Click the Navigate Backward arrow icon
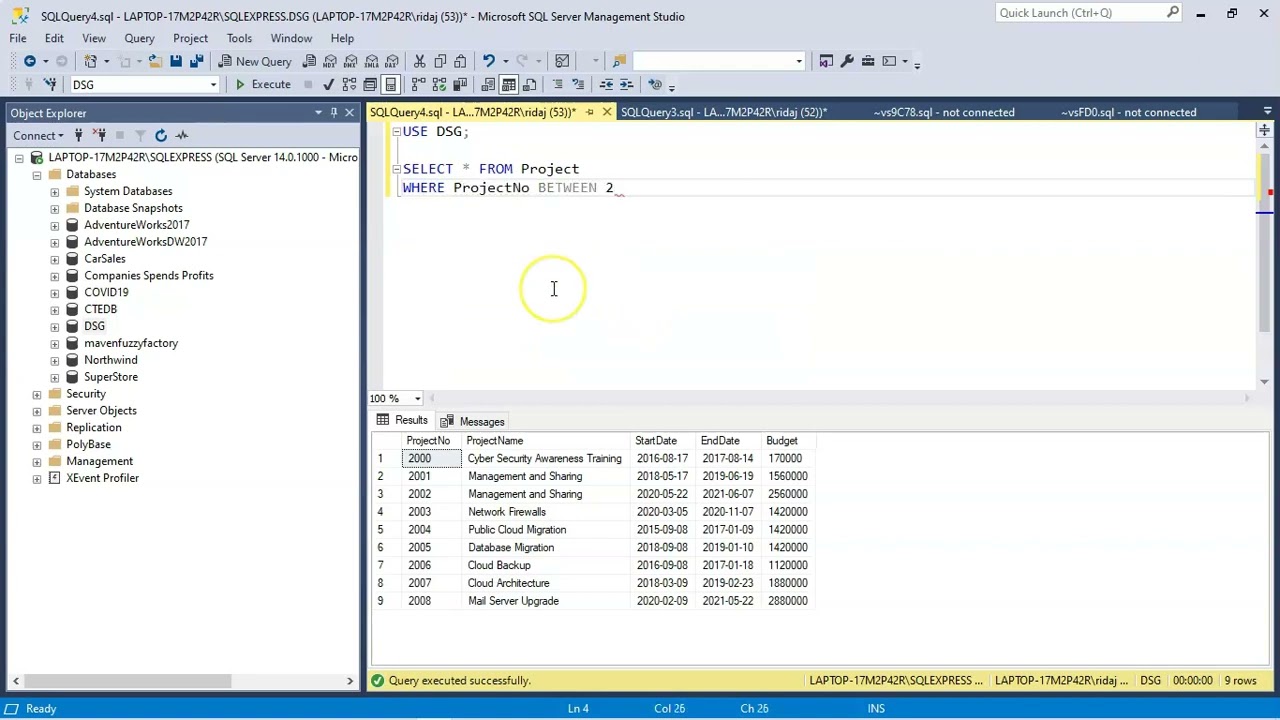This screenshot has height=720, width=1280. (x=30, y=61)
